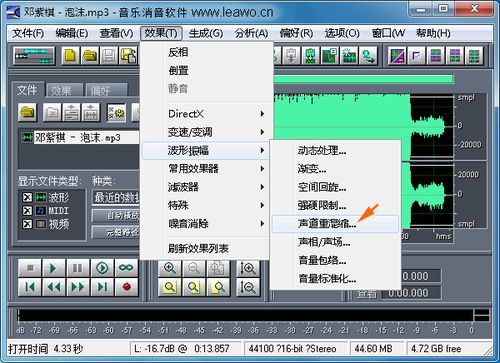Choose 音量包络... from the submenu
The image size is (500, 363).
(335, 260)
